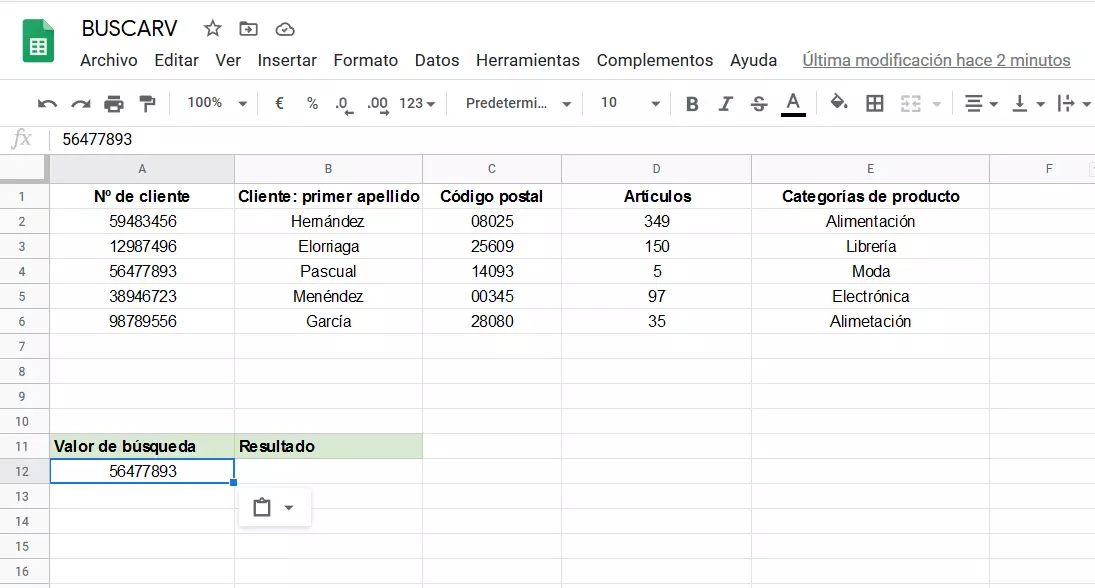This screenshot has width=1095, height=588.
Task: Open version history via Última modificación link
Action: pyautogui.click(x=936, y=60)
